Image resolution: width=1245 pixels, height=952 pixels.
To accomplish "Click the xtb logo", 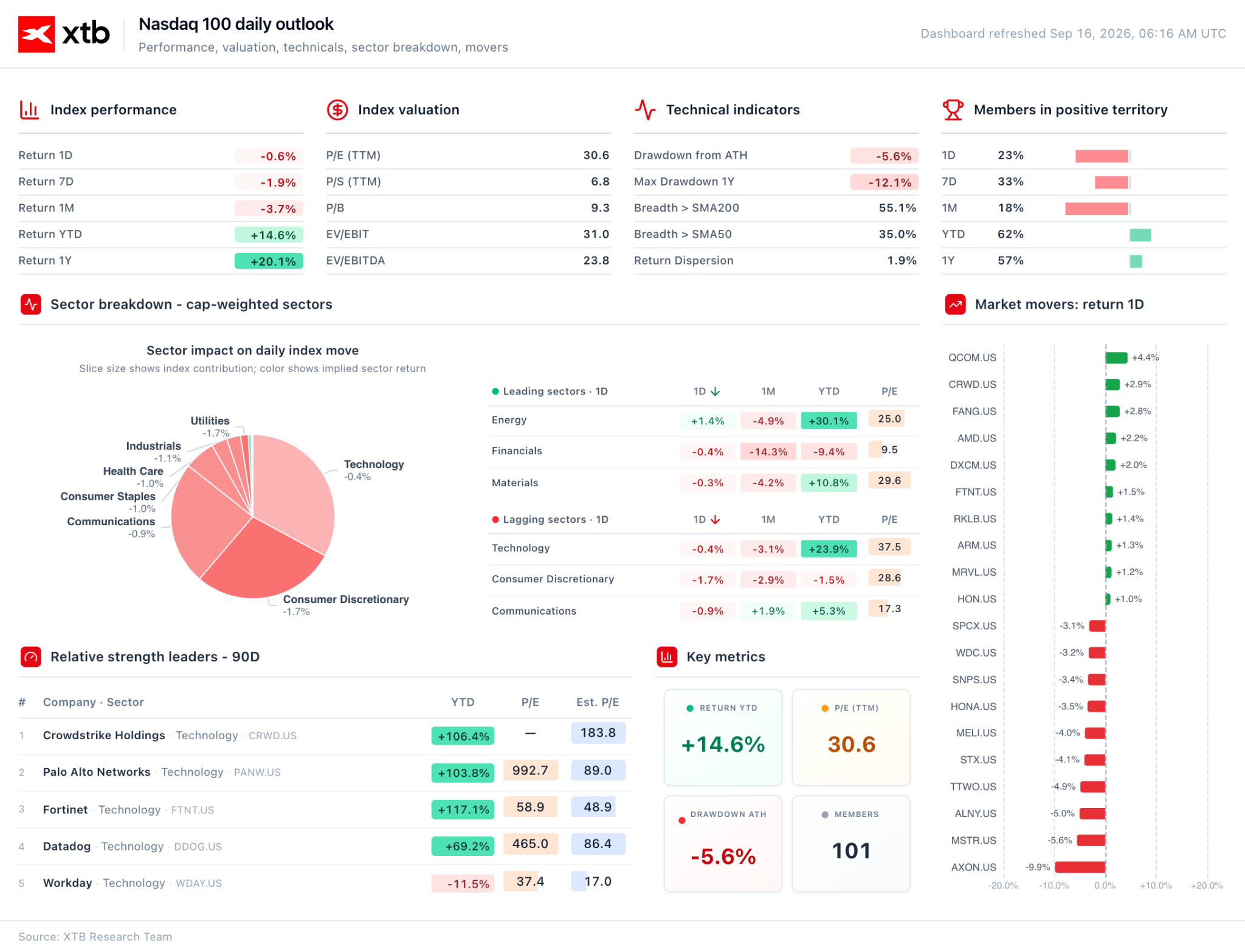I will 64,34.
